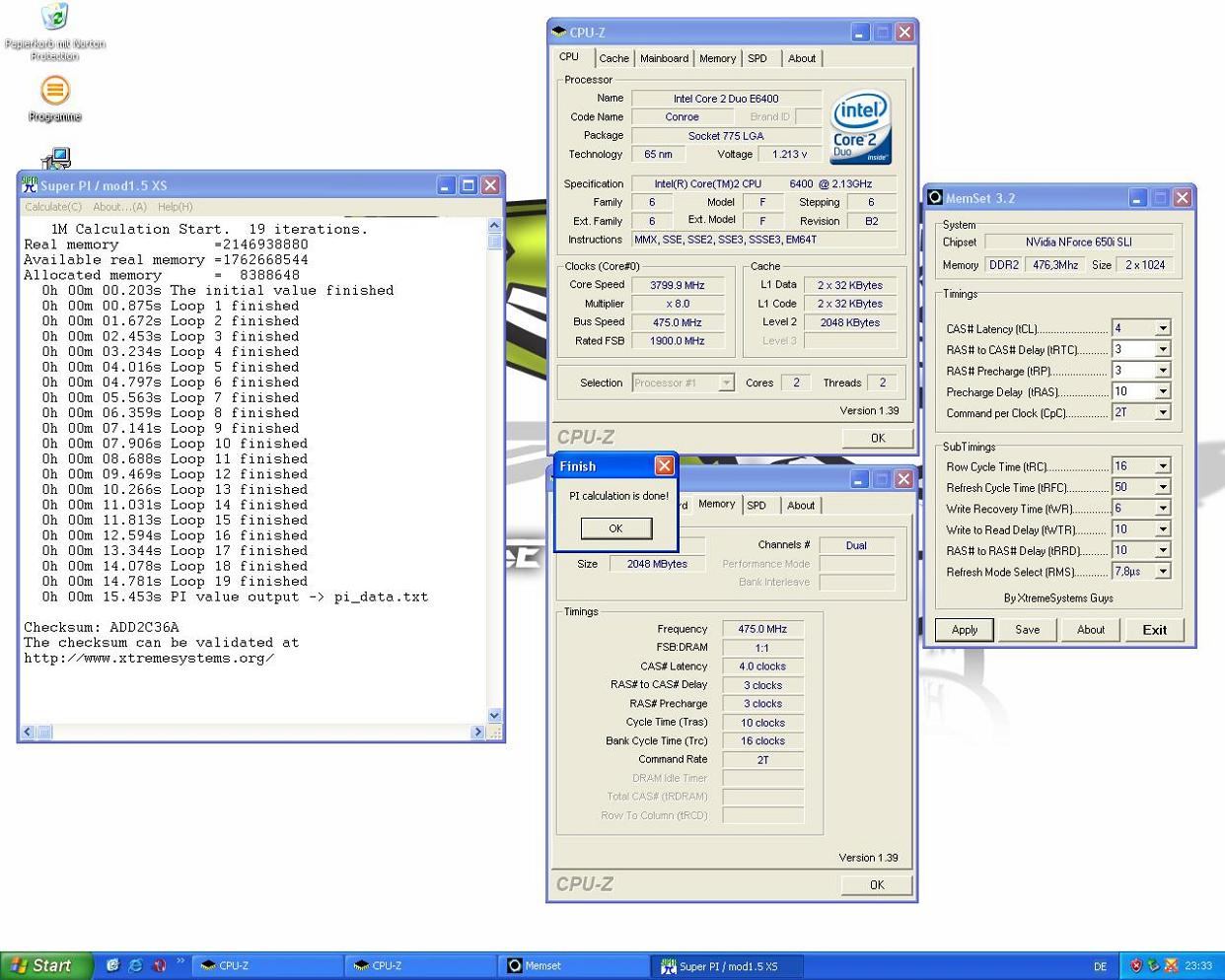Click OK in the lower CPU-Z window

(877, 884)
